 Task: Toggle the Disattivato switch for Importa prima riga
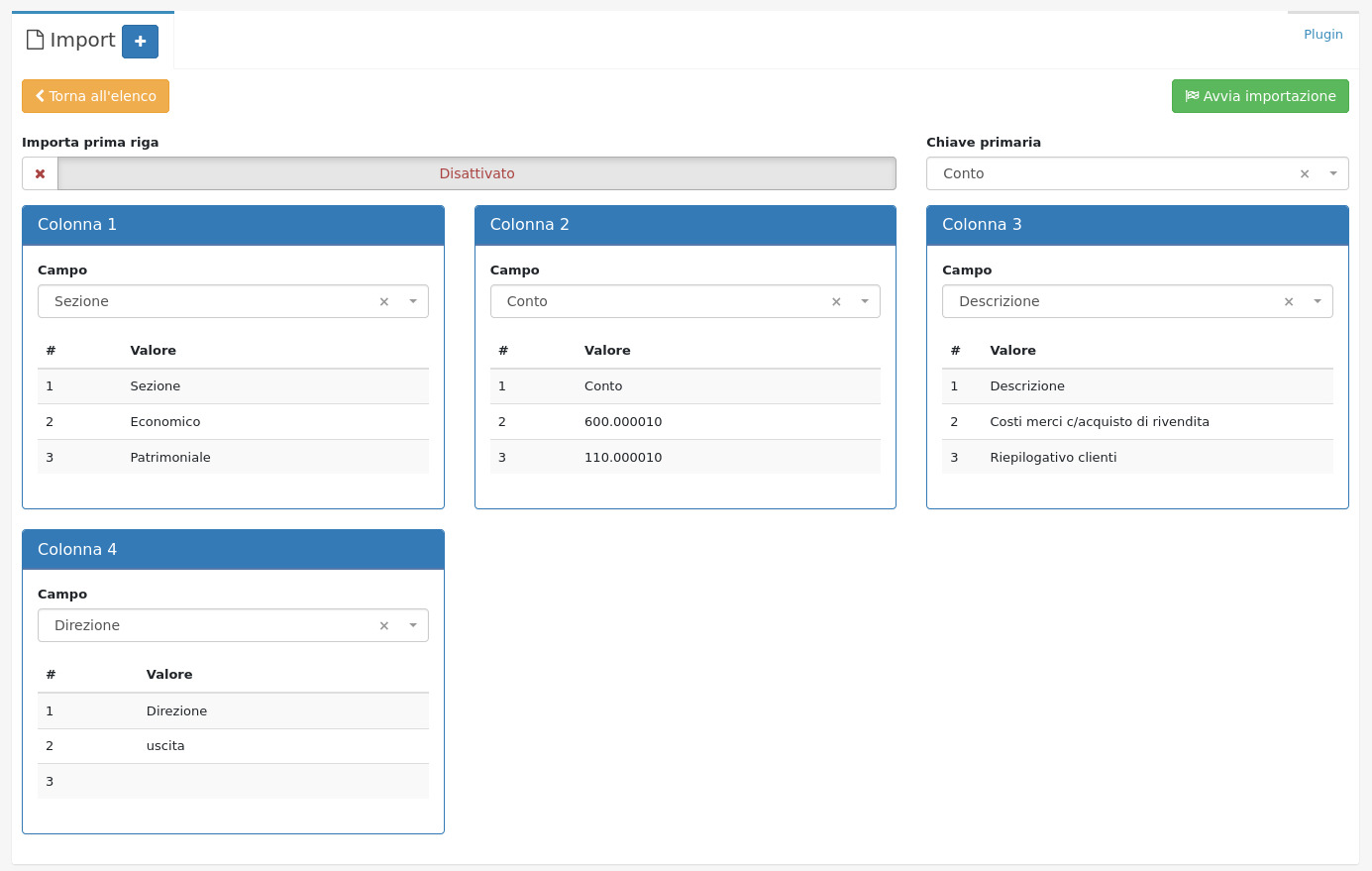[476, 173]
